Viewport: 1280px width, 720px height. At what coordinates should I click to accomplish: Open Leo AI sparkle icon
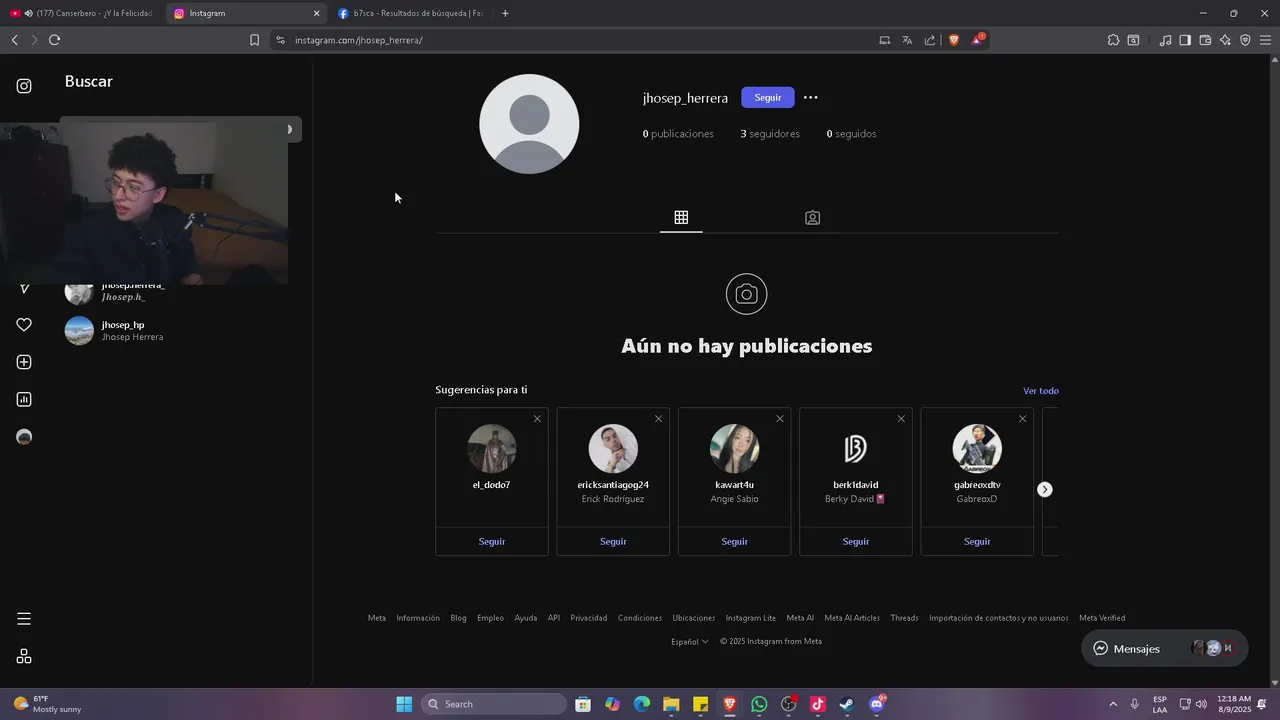[1225, 40]
